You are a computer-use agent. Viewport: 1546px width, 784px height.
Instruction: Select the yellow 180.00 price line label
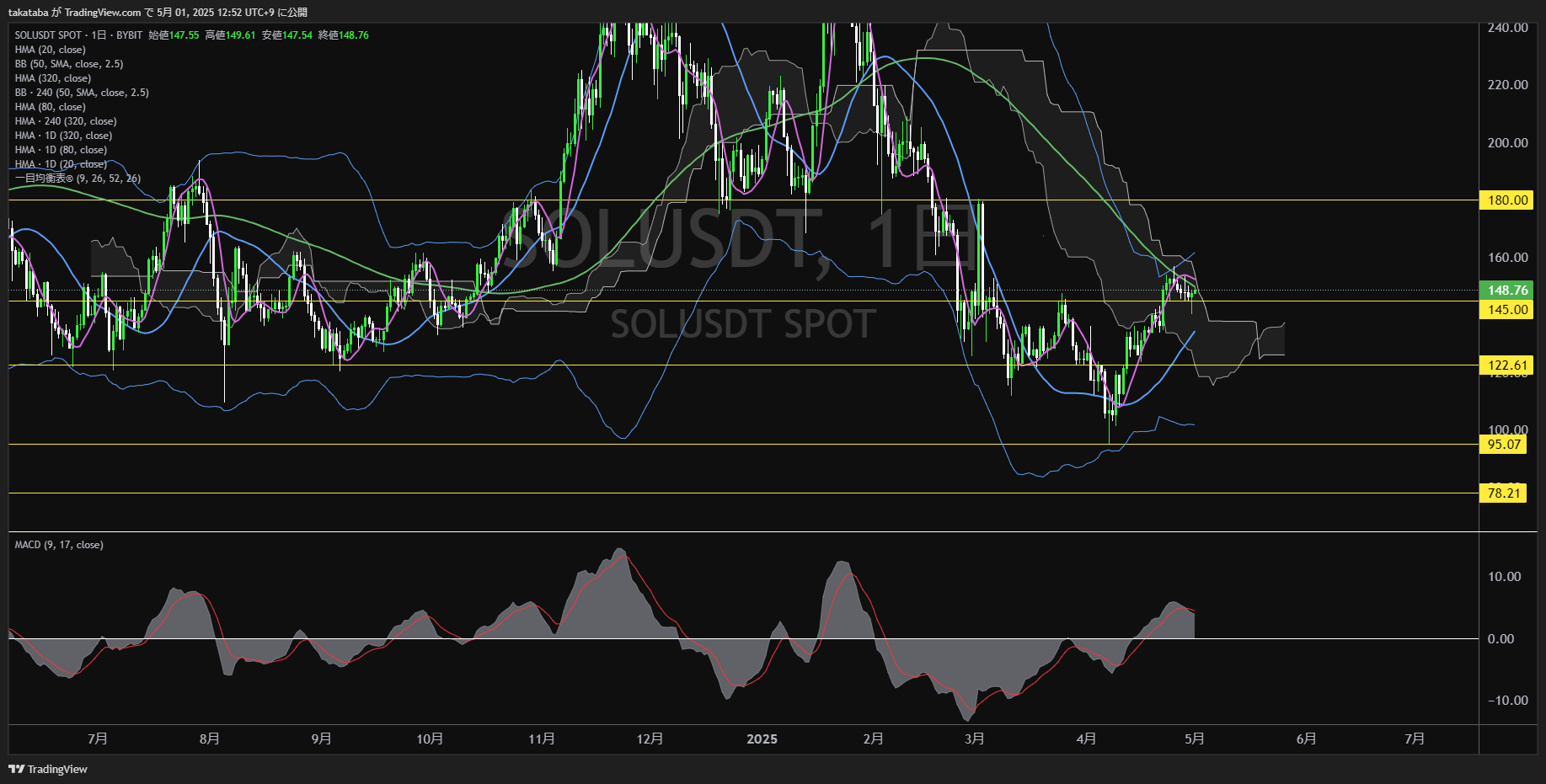1507,200
